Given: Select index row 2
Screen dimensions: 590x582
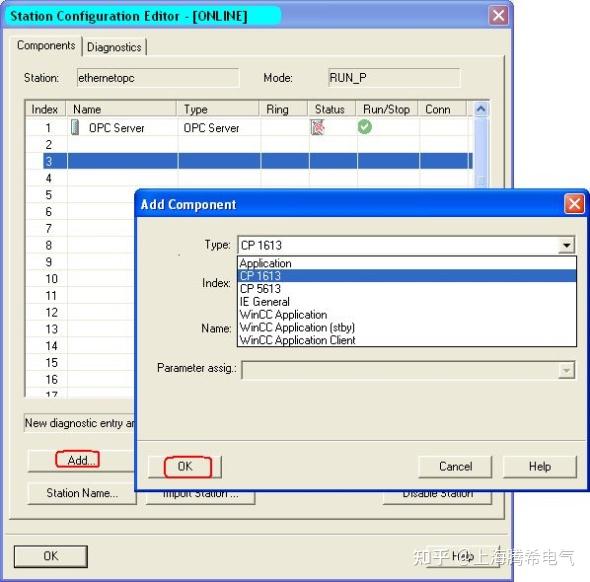Looking at the screenshot, I should (249, 144).
